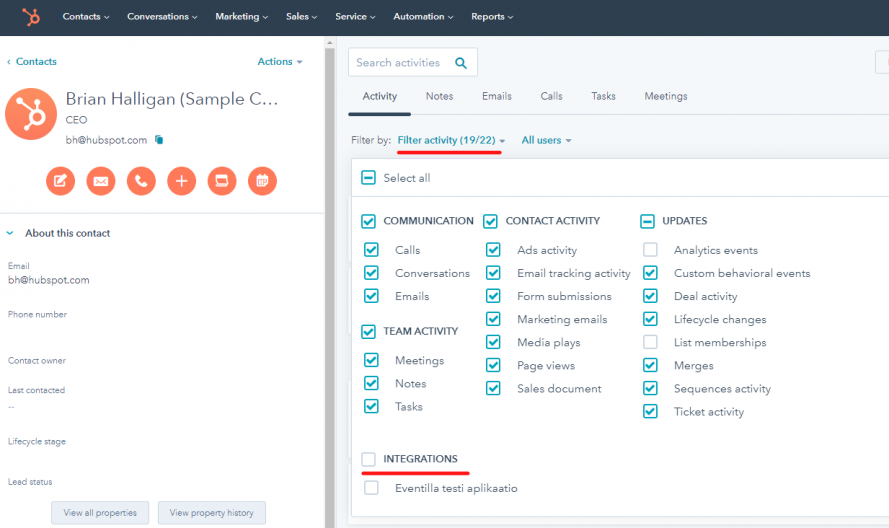Click the Search activities input field
The height and width of the screenshot is (528, 889).
click(413, 62)
